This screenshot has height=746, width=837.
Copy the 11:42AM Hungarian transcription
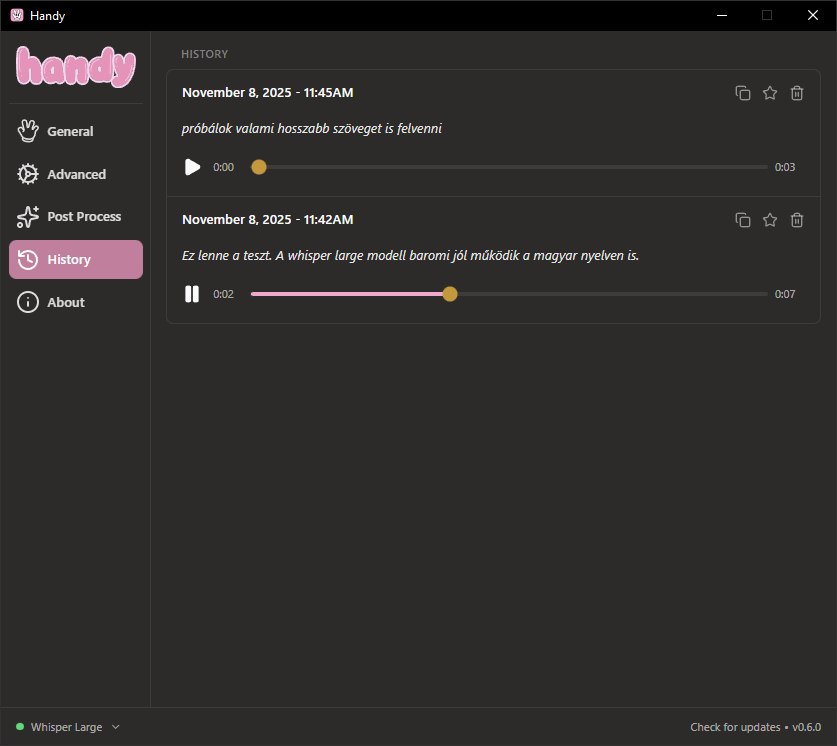coord(743,219)
